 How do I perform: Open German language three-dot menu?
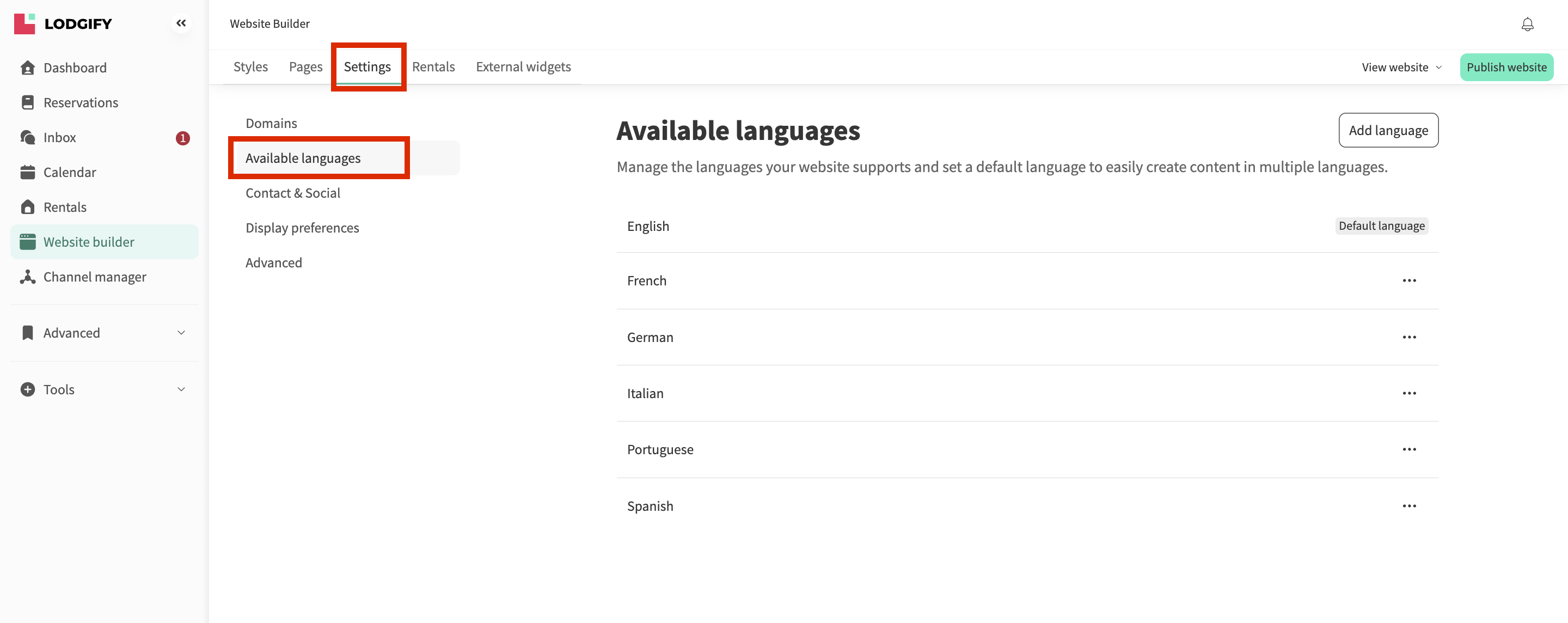[1408, 338]
